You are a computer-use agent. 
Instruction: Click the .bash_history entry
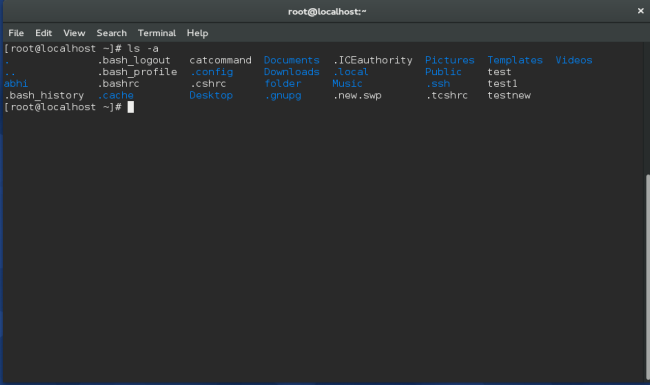click(x=44, y=95)
